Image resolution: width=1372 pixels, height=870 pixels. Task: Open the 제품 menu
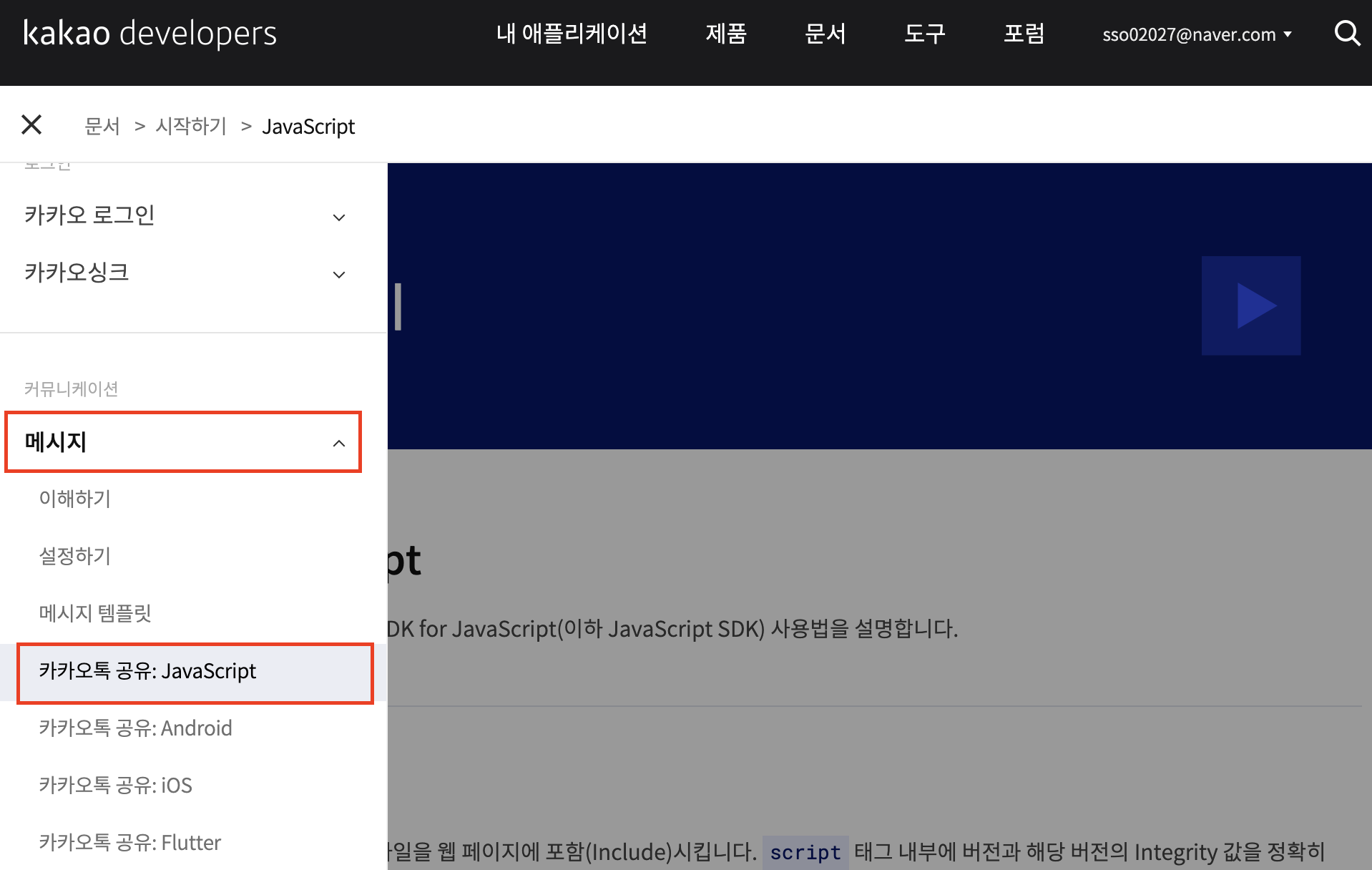pyautogui.click(x=726, y=34)
